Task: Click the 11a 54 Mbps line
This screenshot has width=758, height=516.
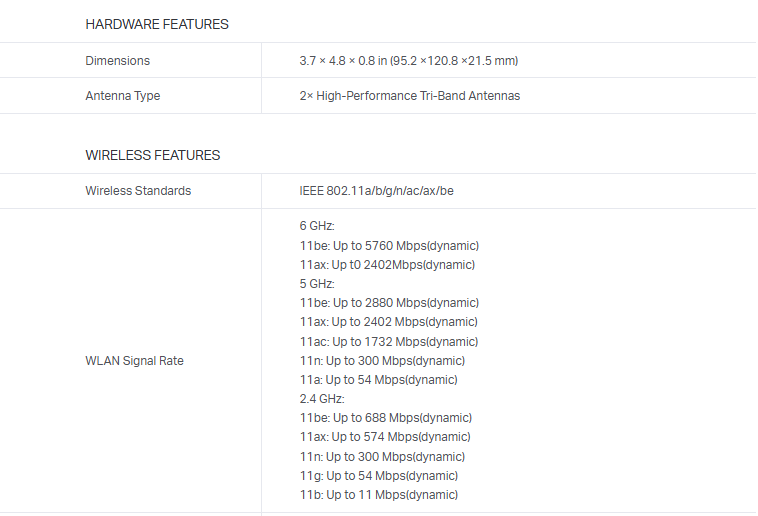Action: [x=378, y=380]
